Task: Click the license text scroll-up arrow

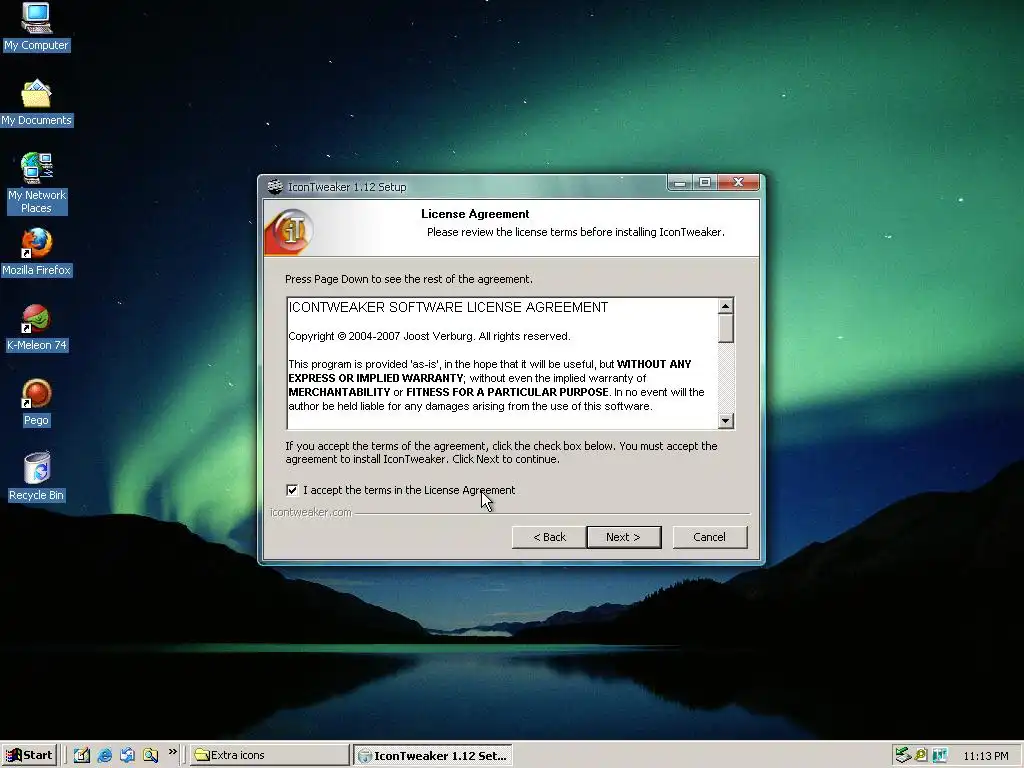Action: 726,306
